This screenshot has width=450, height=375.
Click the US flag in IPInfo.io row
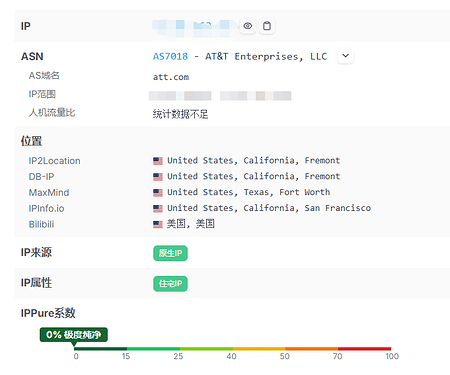158,208
